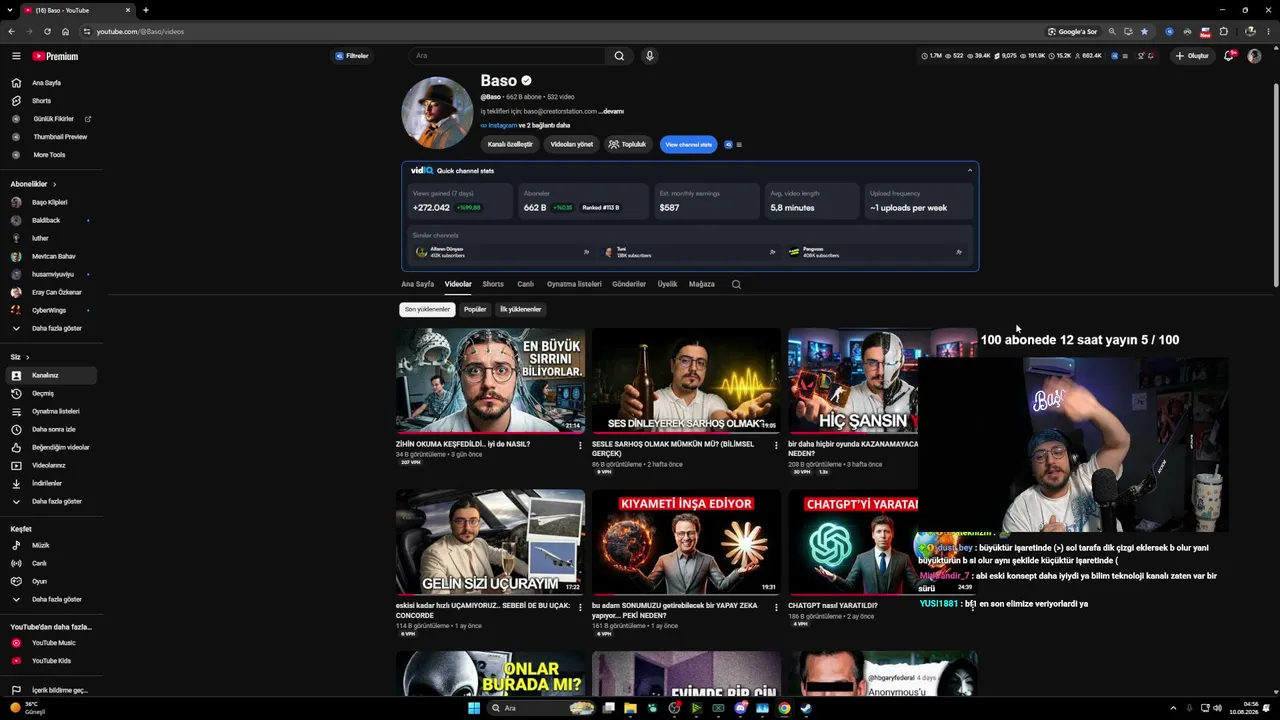Open the ZİHİN OKUMA KEŞFEDİLDİ video thumbnail
The image size is (1280, 720).
click(490, 381)
